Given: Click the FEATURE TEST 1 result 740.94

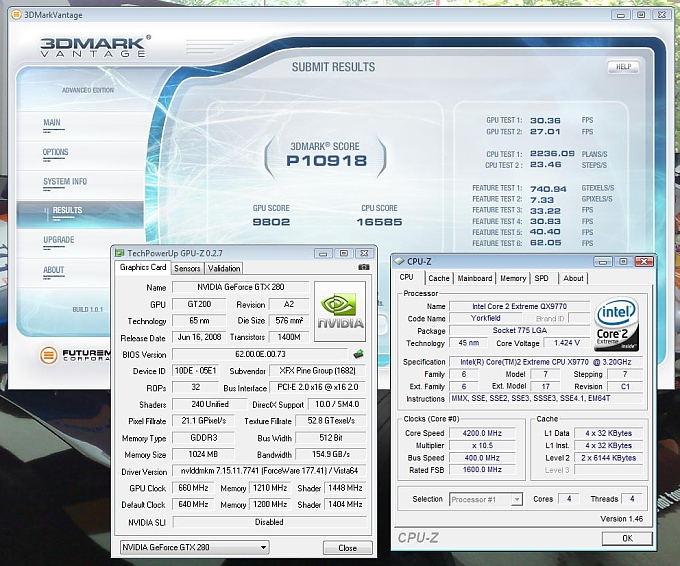Looking at the screenshot, I should (548, 189).
